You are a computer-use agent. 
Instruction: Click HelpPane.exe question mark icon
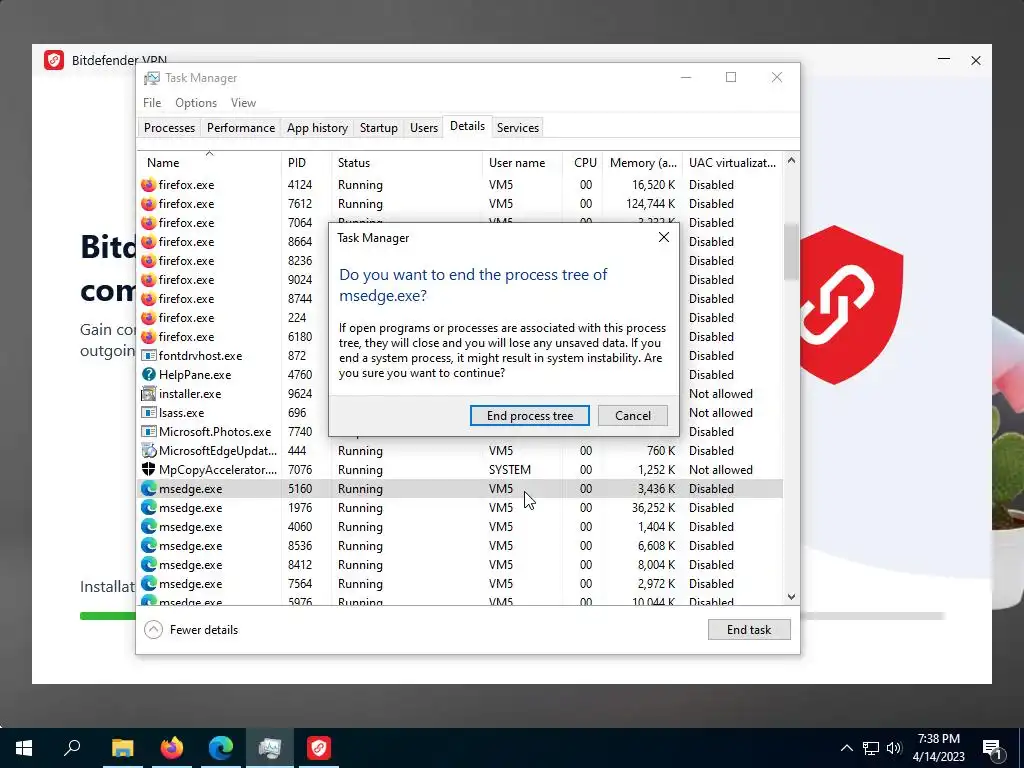[x=149, y=375]
